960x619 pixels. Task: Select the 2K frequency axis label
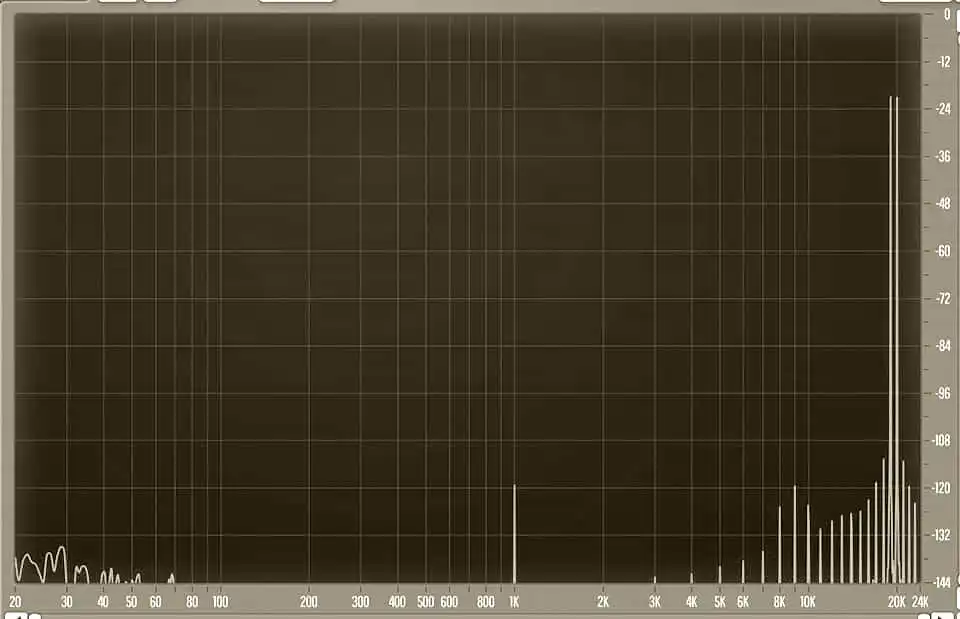point(603,602)
